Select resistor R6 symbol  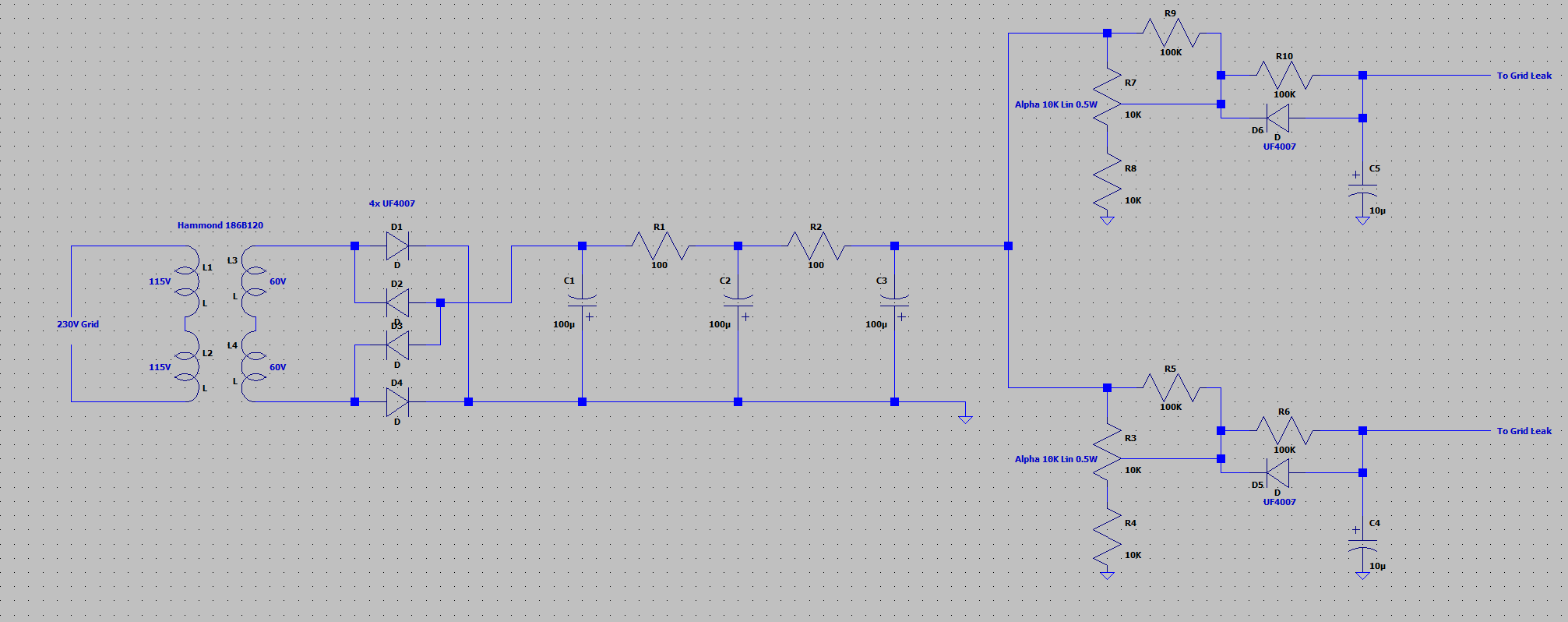(1284, 430)
